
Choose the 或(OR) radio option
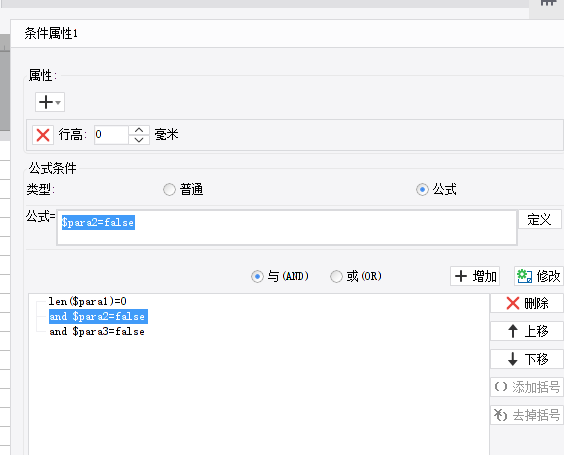pos(336,276)
